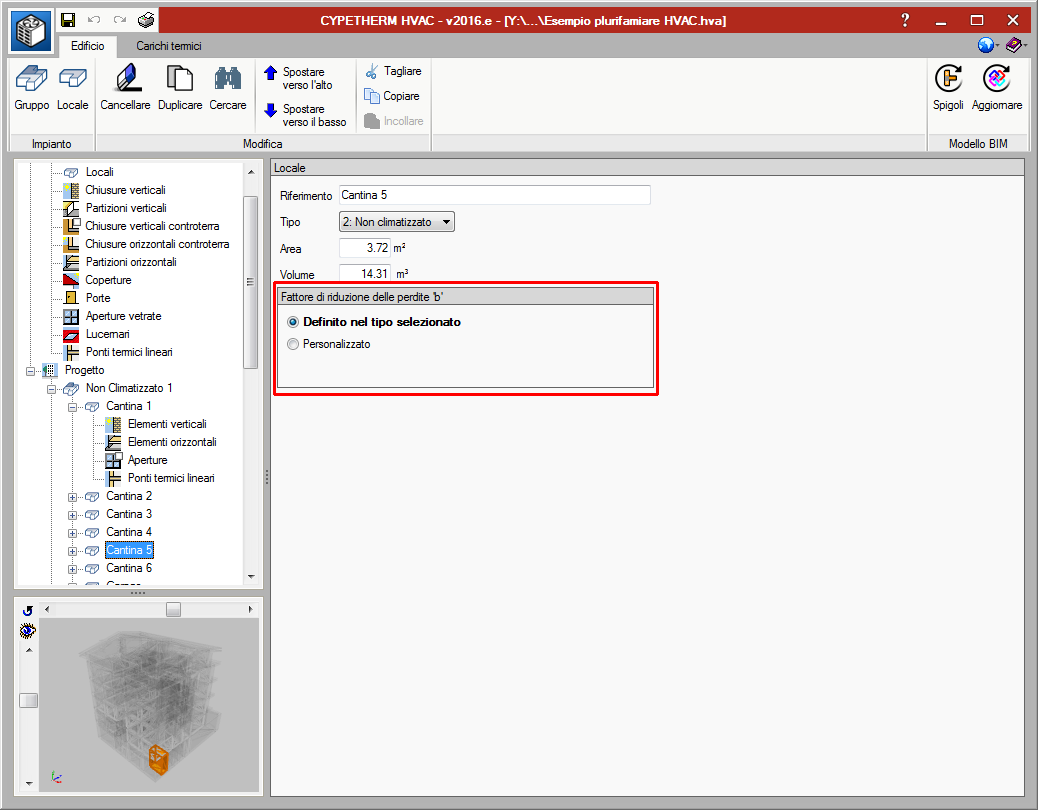Image resolution: width=1038 pixels, height=810 pixels.
Task: Click the Volume value field 14.31
Action: click(365, 273)
